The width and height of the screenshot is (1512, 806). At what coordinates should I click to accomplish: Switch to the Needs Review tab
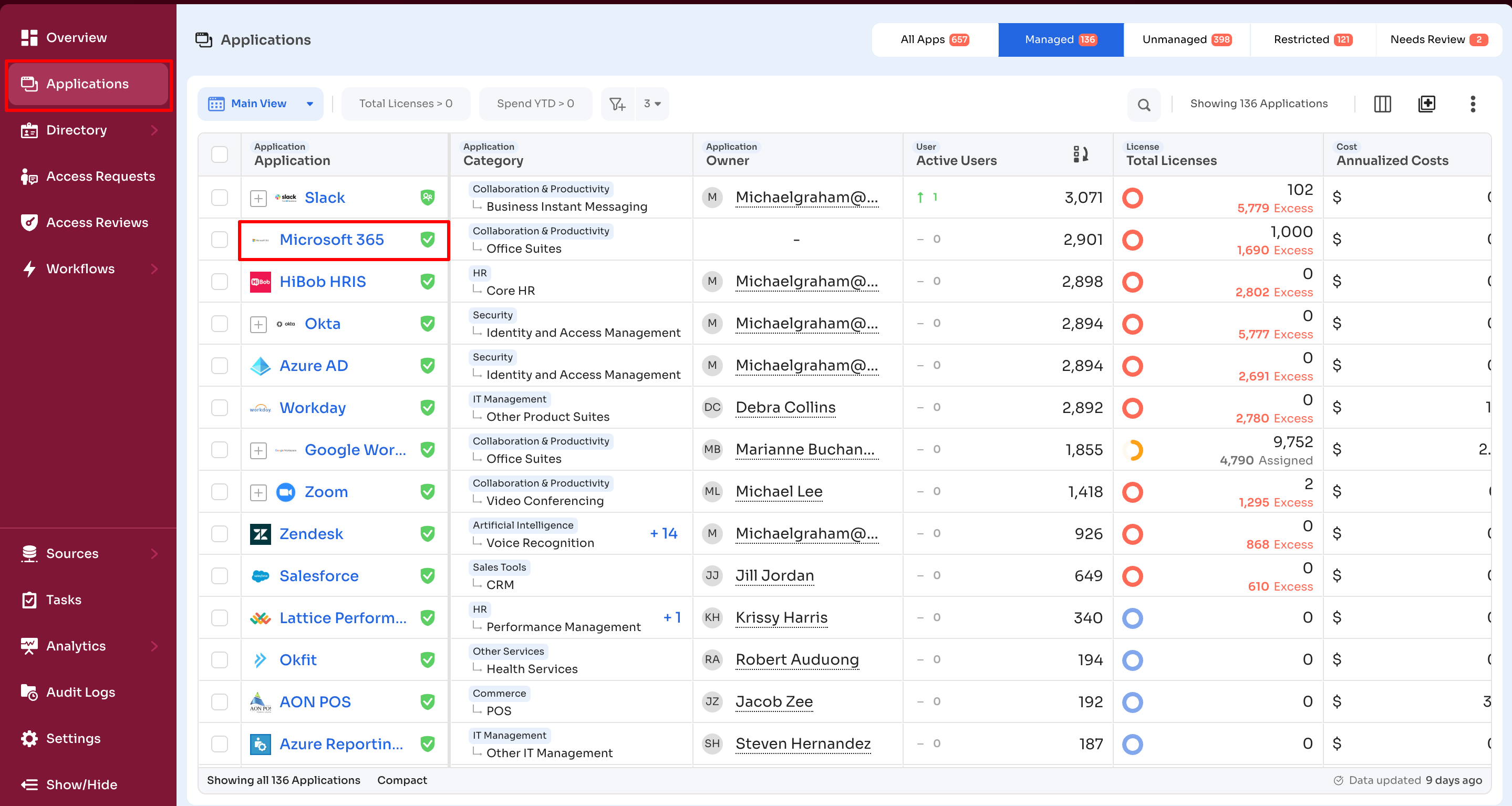[x=1437, y=39]
